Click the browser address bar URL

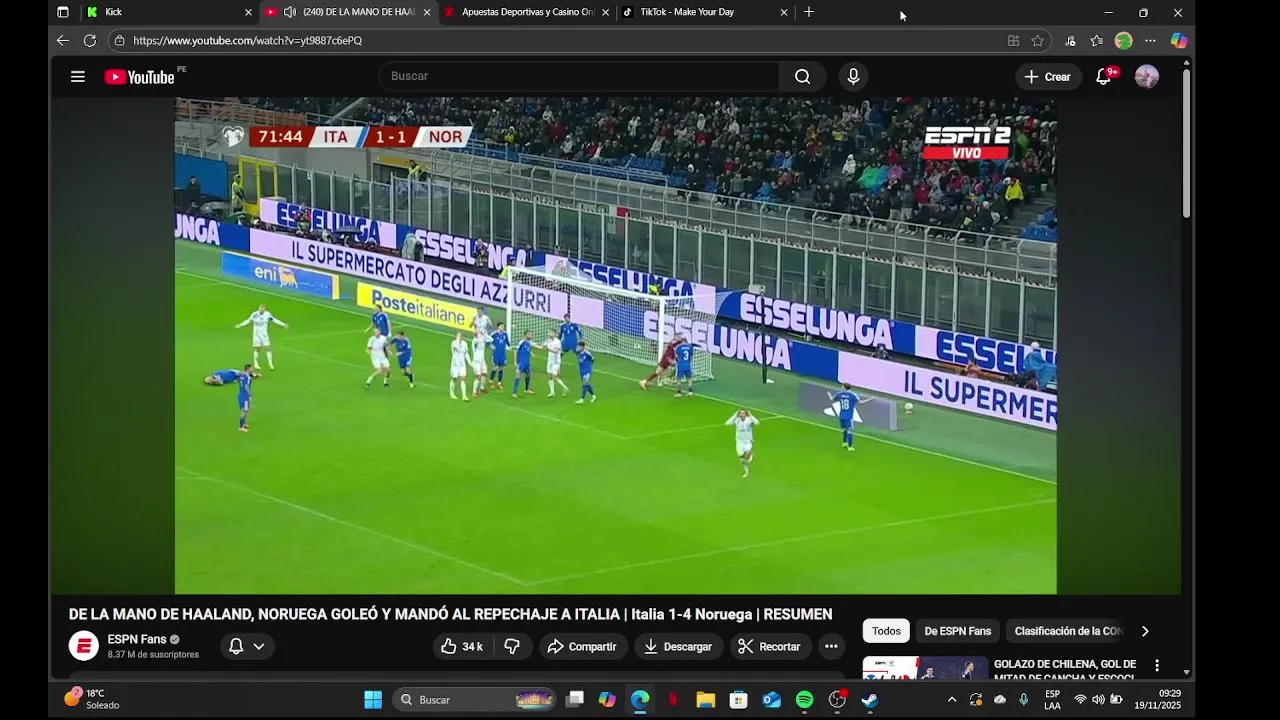(247, 41)
